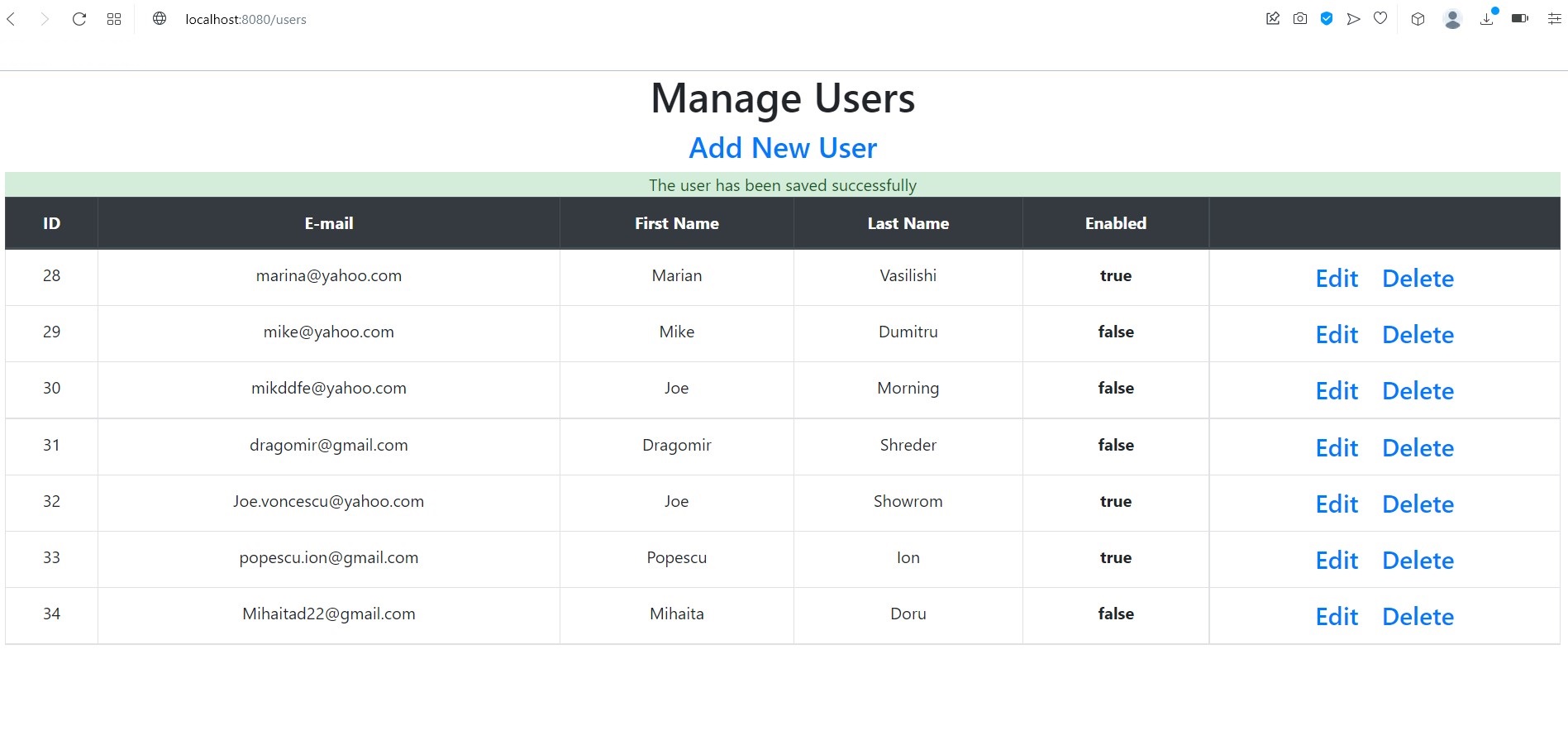The image size is (1568, 745).
Task: Click the 3D cube extension icon
Action: (1418, 18)
